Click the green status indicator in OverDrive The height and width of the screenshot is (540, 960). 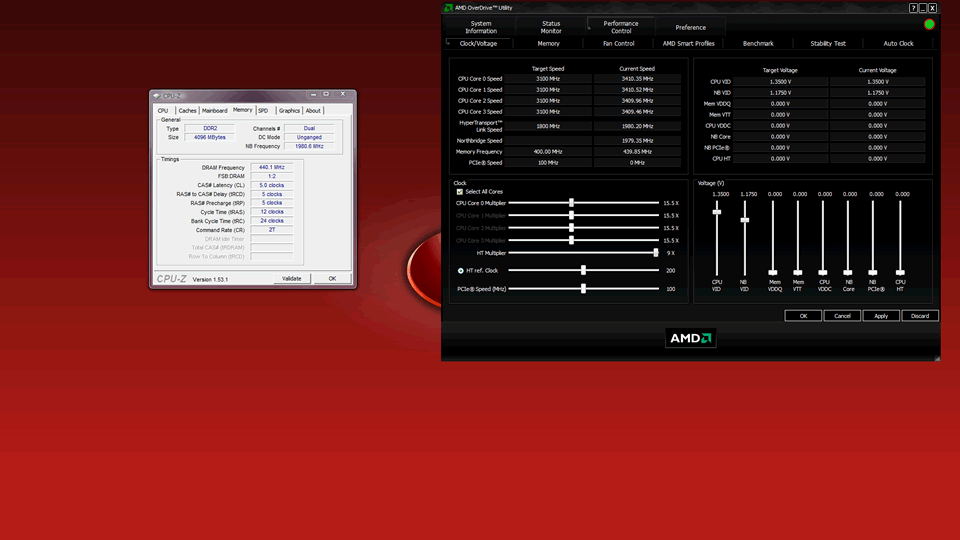click(929, 24)
